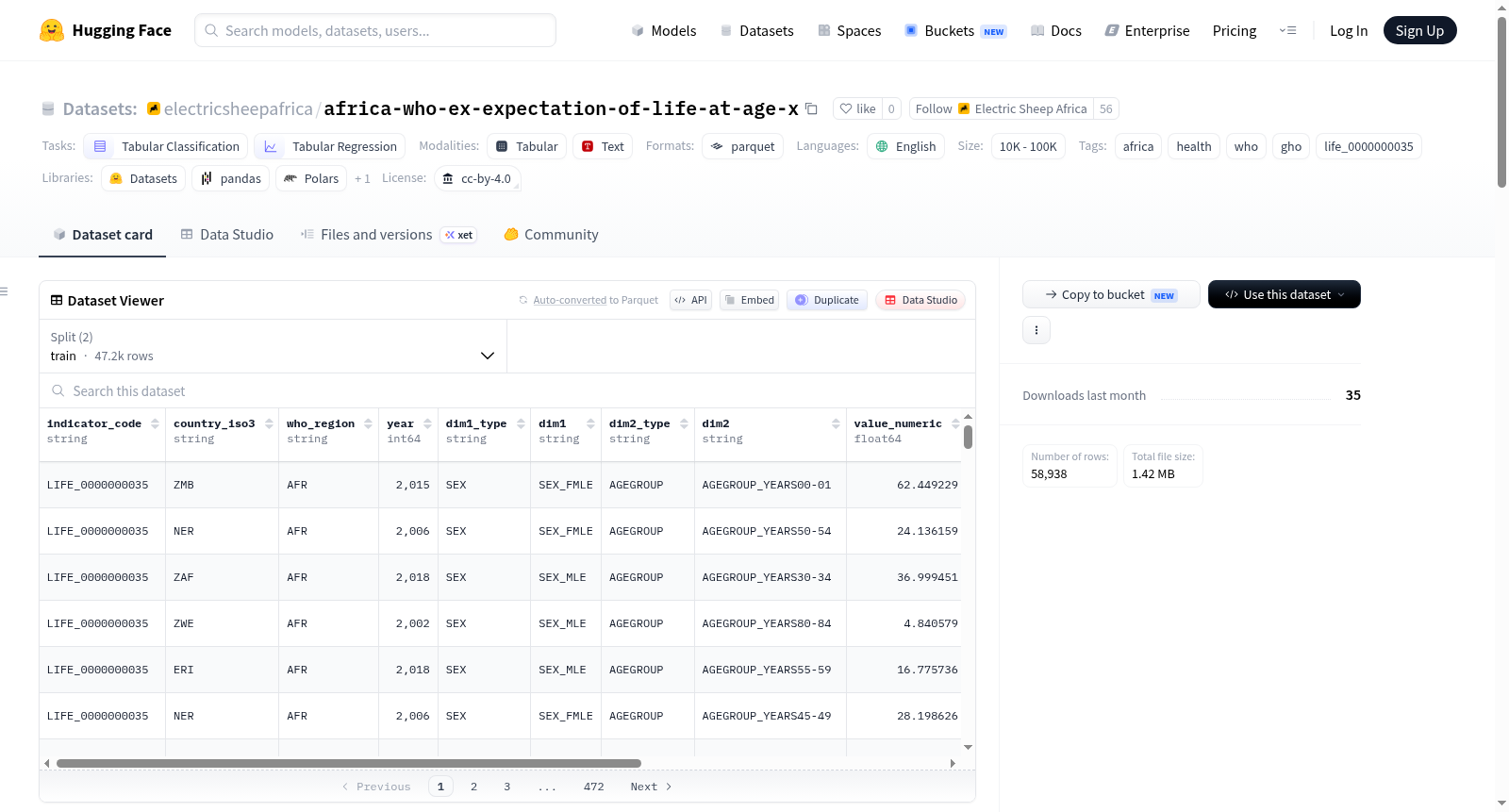
Task: Click the Tabular Classification task tag
Action: coord(166,146)
